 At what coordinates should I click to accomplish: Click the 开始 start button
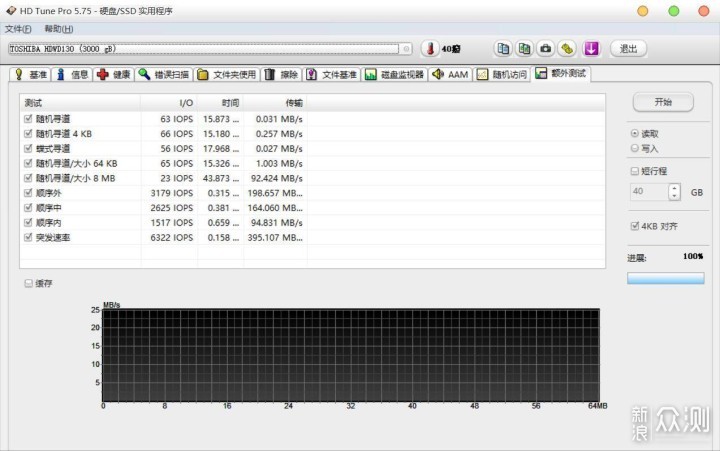click(x=663, y=102)
